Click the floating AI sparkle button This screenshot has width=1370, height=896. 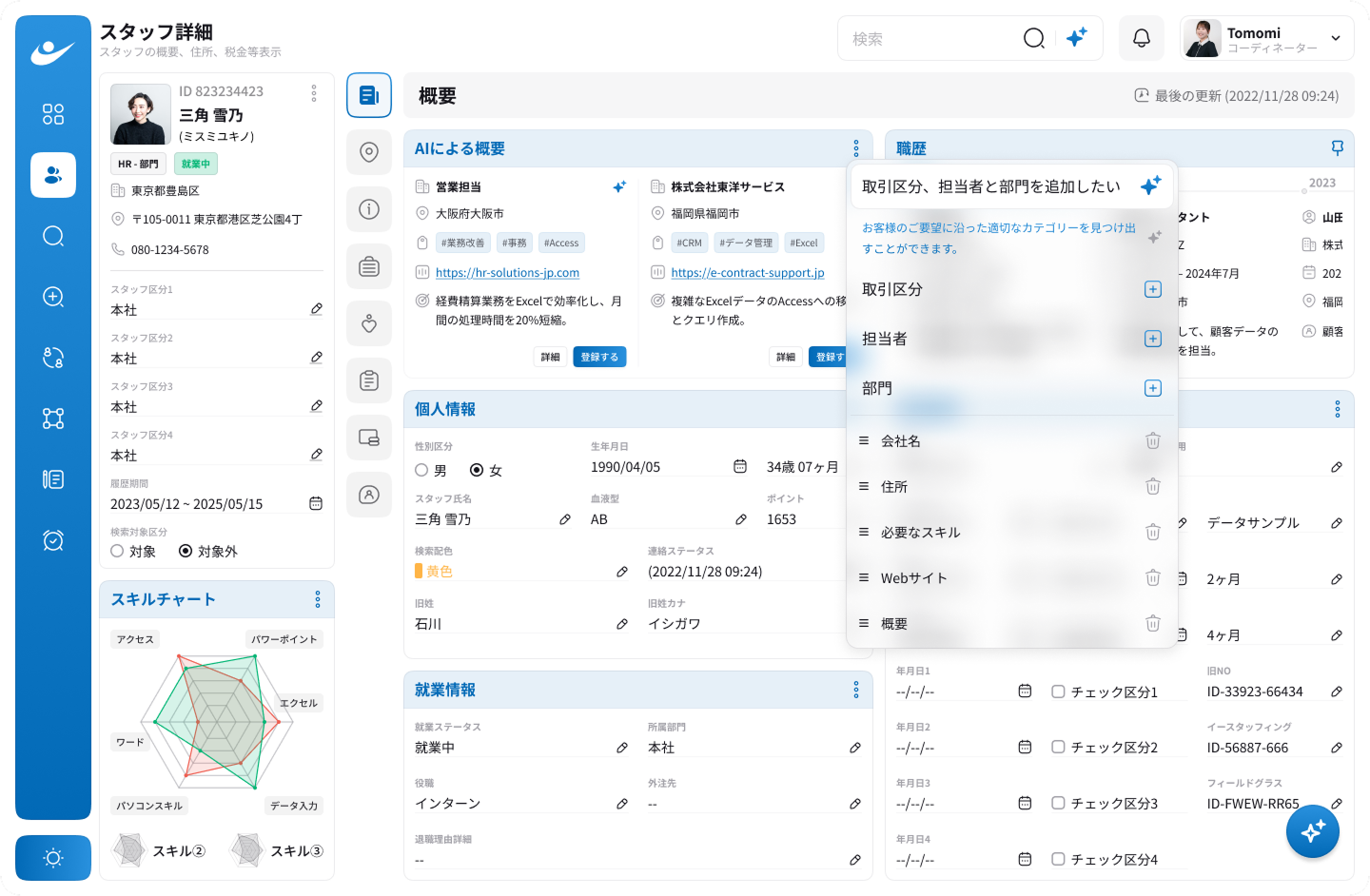pyautogui.click(x=1312, y=831)
